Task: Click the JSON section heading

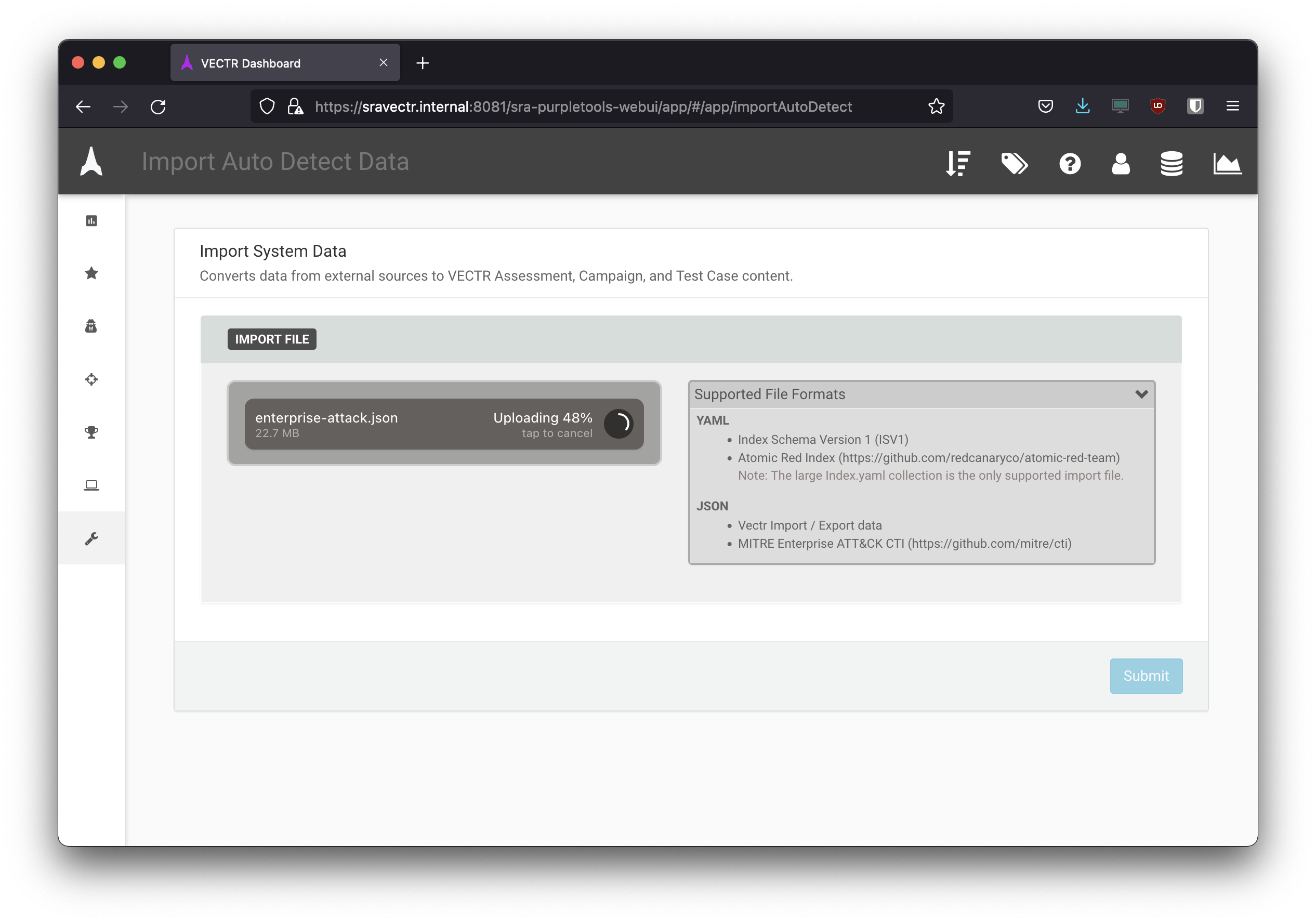Action: click(712, 507)
